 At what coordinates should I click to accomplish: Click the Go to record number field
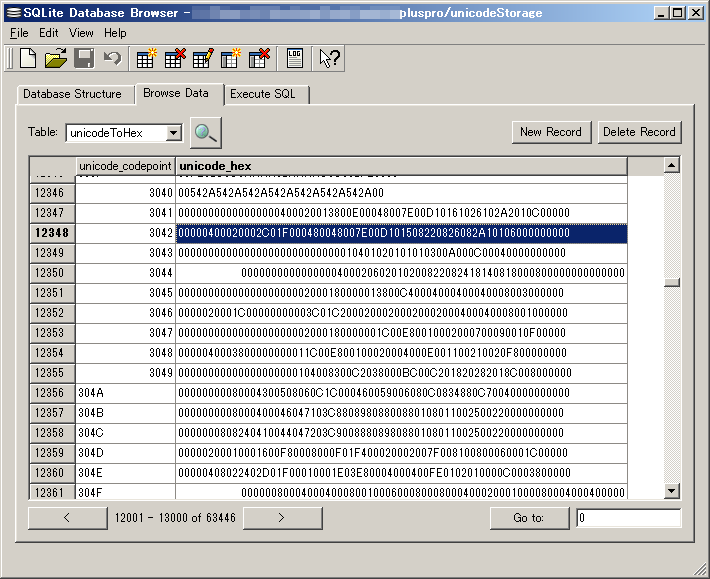[x=628, y=518]
